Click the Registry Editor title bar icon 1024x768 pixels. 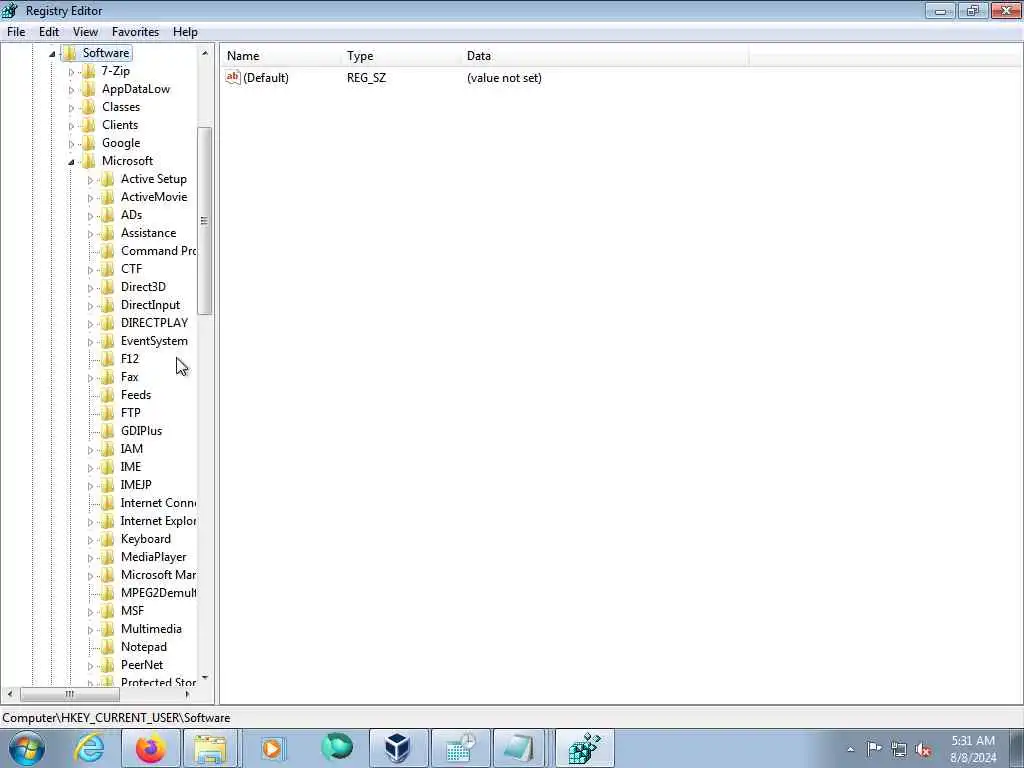(x=10, y=10)
